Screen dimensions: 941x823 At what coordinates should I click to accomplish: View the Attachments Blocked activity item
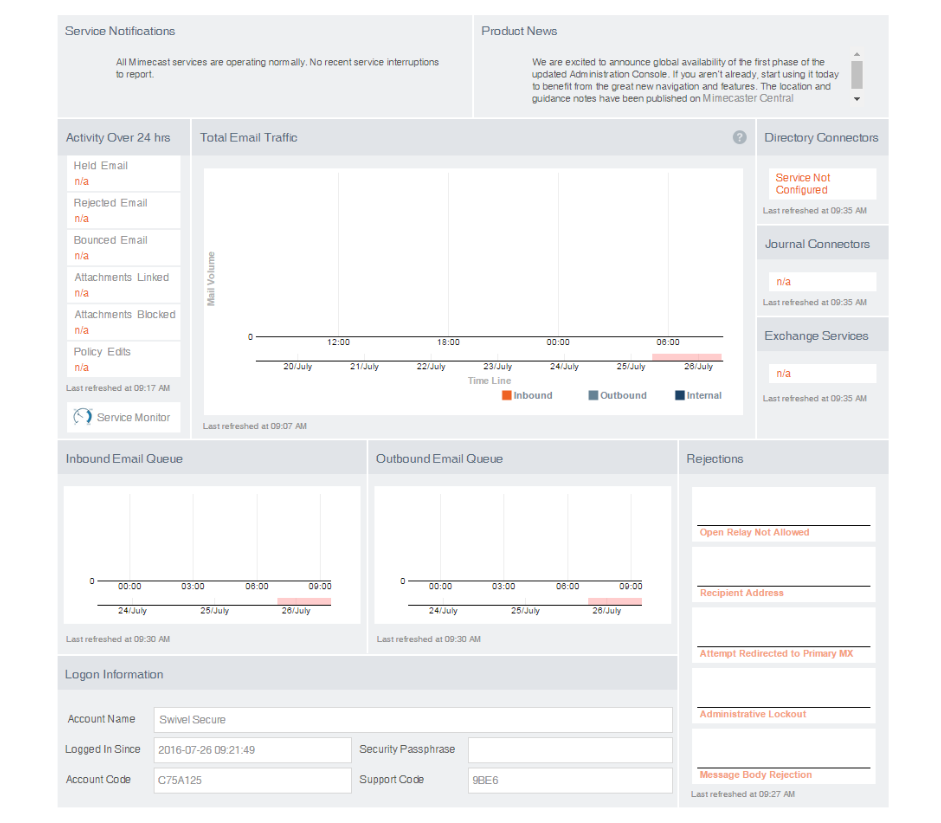pos(123,322)
